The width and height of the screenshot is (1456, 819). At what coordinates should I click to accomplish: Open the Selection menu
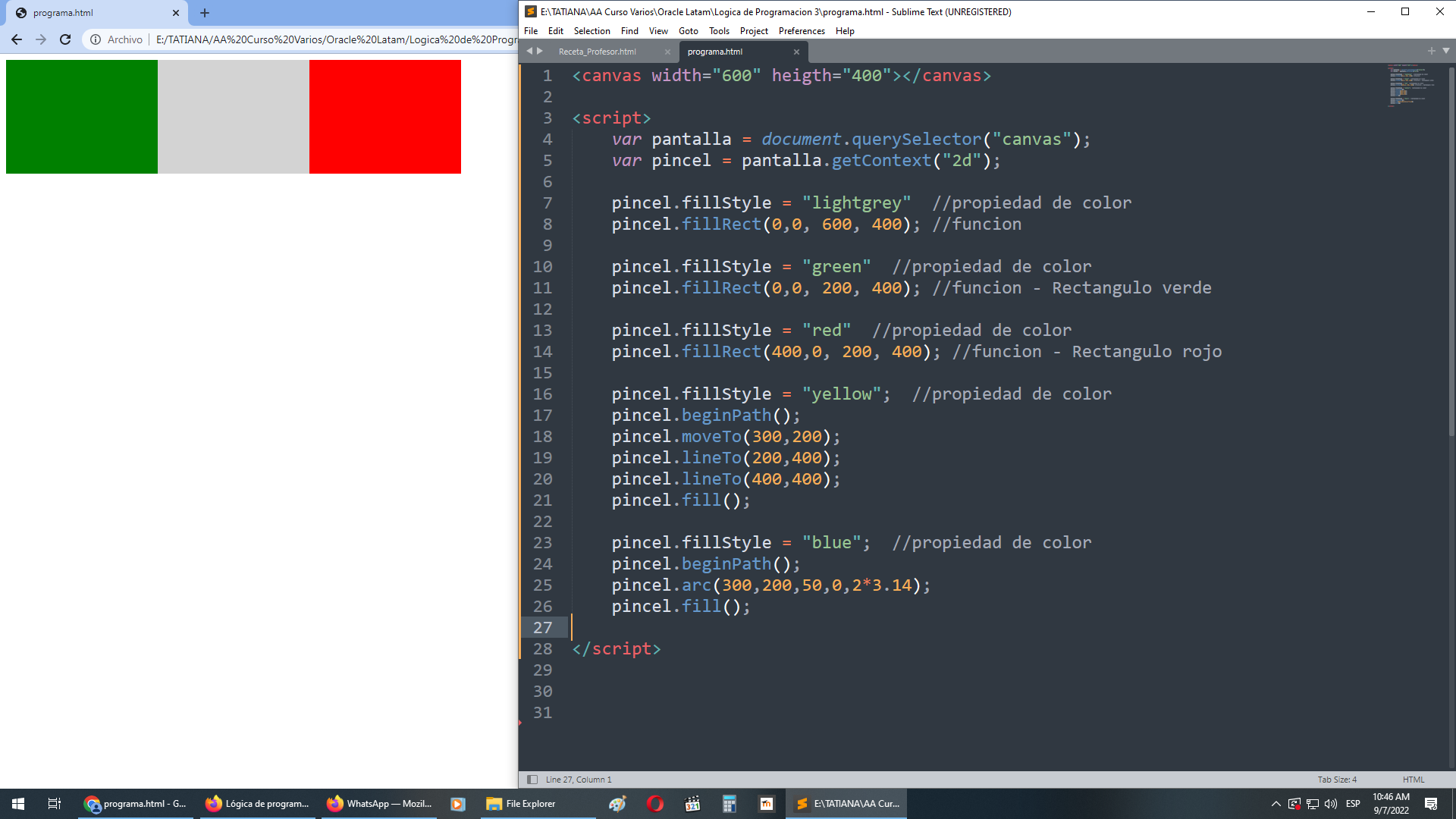(591, 31)
